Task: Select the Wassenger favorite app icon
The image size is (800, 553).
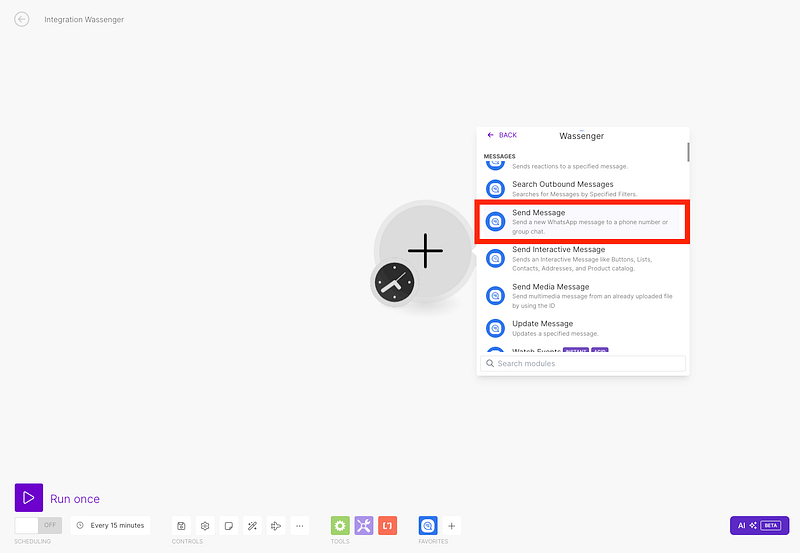Action: [x=428, y=525]
